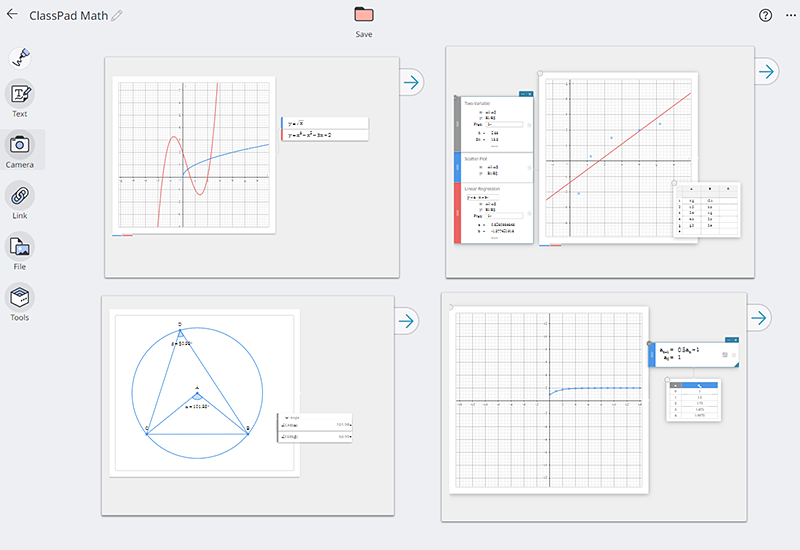Select the pen drawing tool in sidebar
800x550 pixels.
[20, 58]
